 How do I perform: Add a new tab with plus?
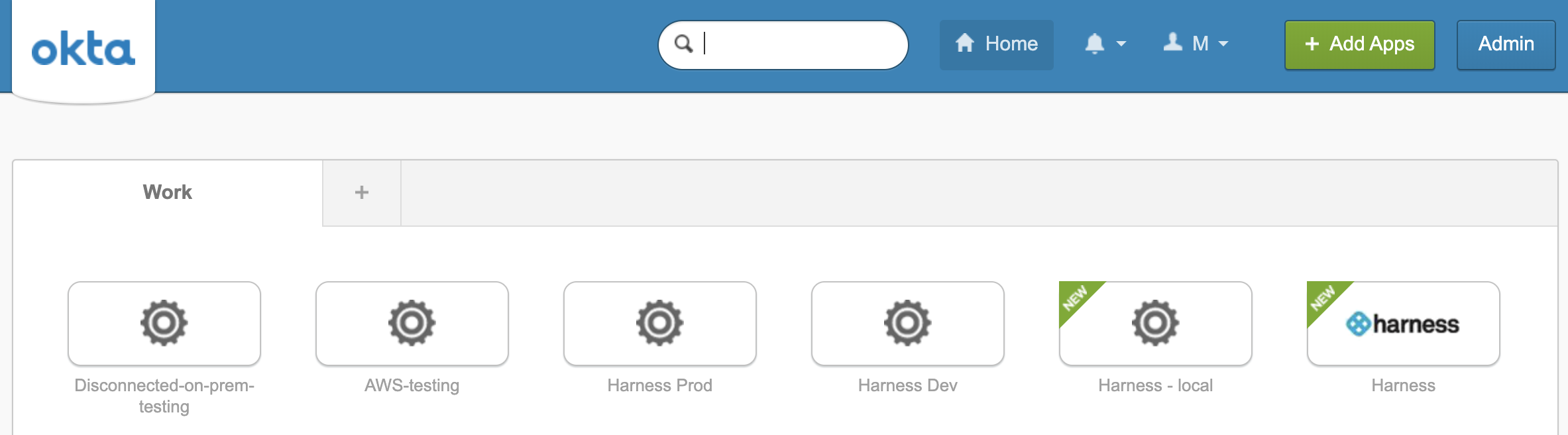click(x=362, y=192)
